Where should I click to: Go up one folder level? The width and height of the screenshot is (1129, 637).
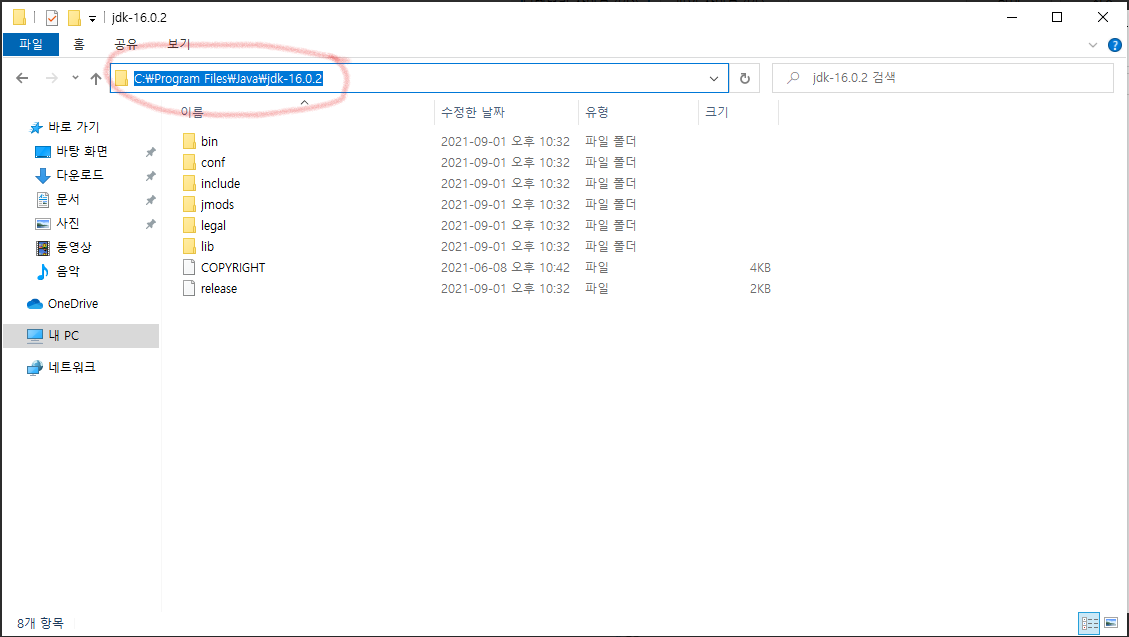(x=96, y=78)
